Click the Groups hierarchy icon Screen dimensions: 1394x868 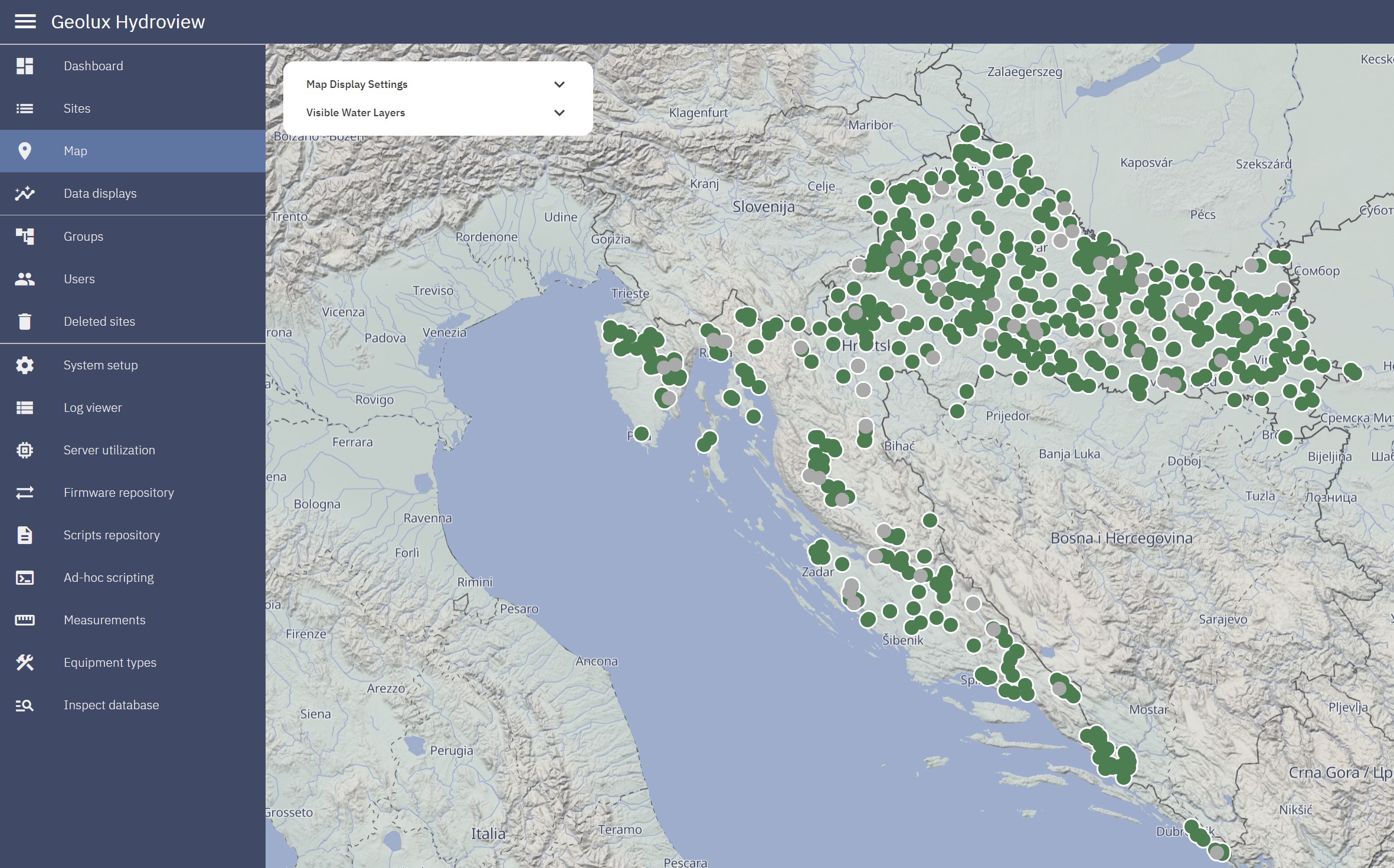tap(25, 237)
